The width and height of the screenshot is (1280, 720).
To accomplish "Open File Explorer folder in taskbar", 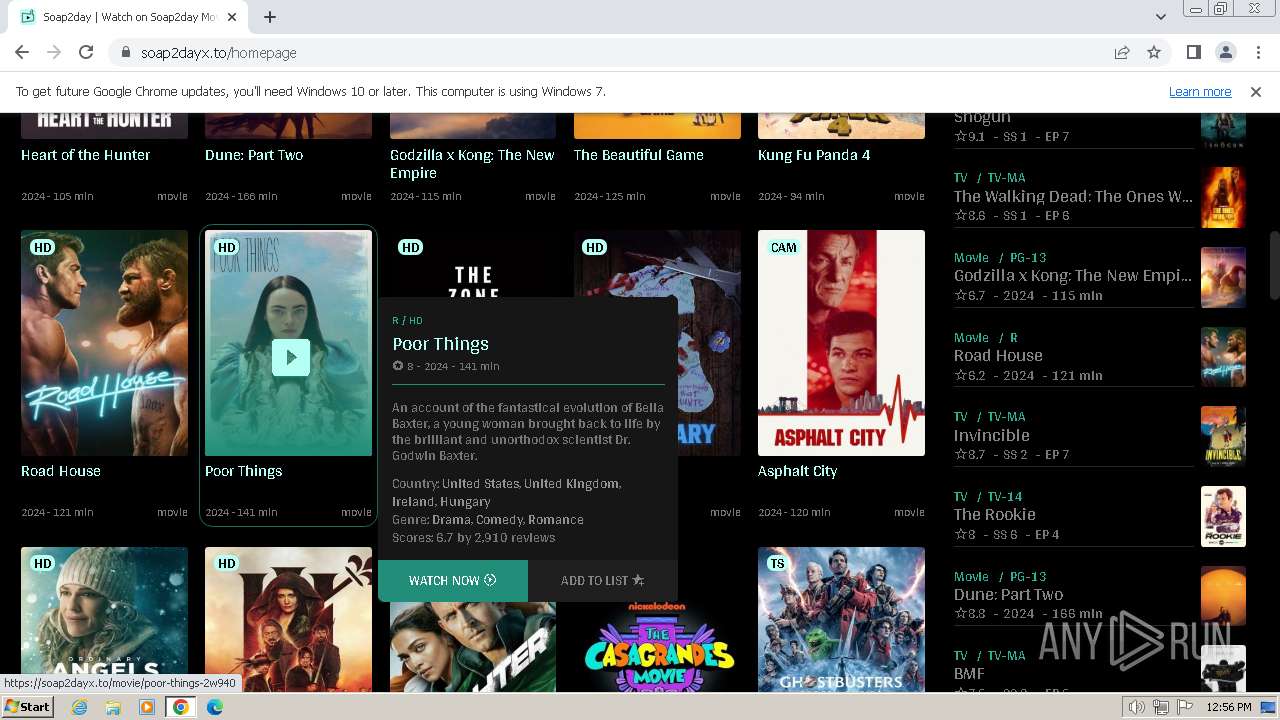I will coord(113,707).
